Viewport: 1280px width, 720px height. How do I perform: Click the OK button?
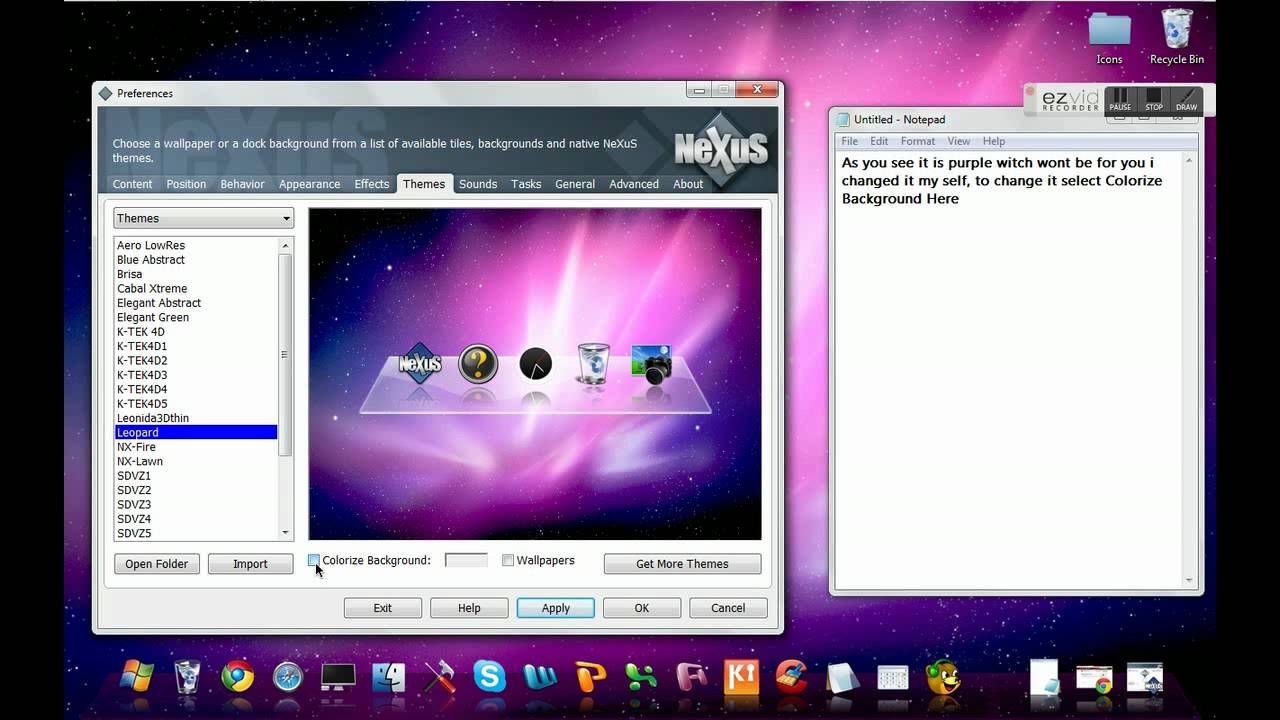642,608
